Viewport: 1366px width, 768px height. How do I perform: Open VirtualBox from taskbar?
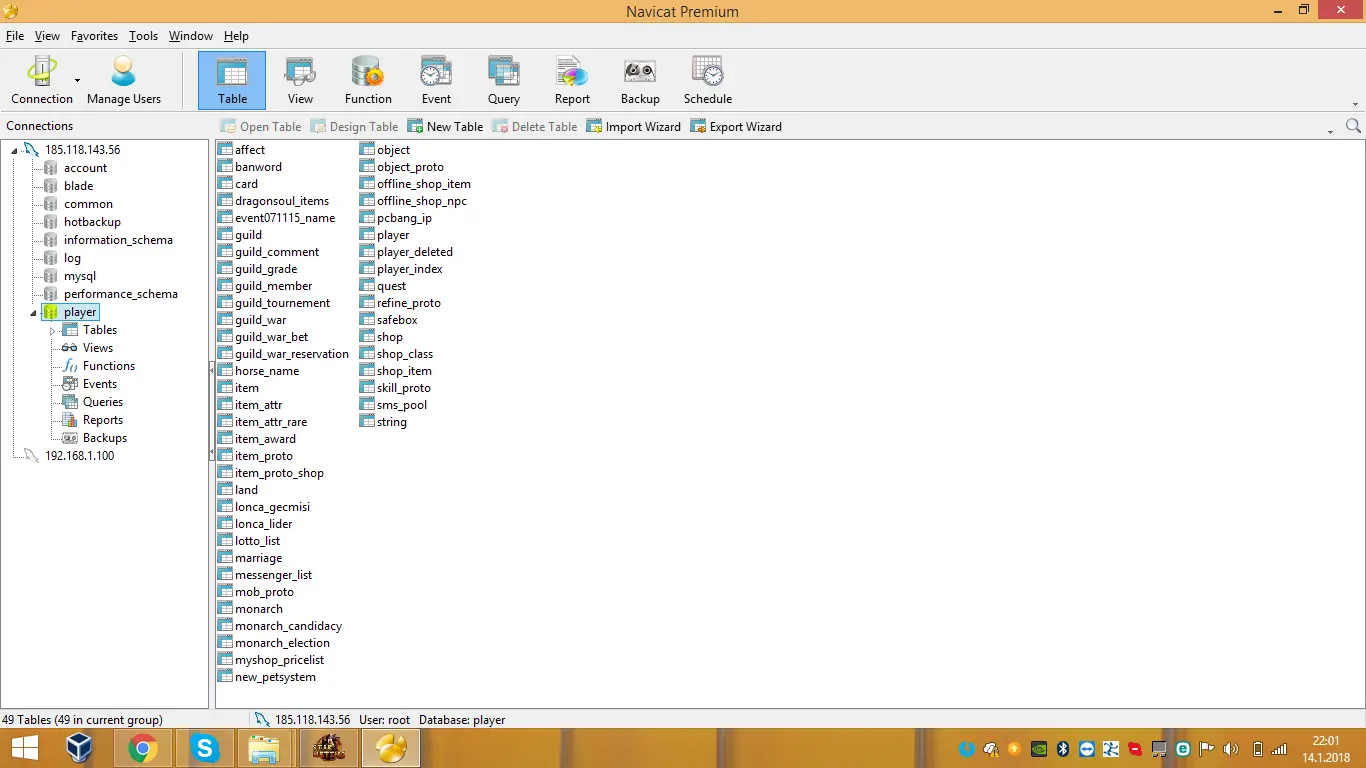(x=80, y=748)
